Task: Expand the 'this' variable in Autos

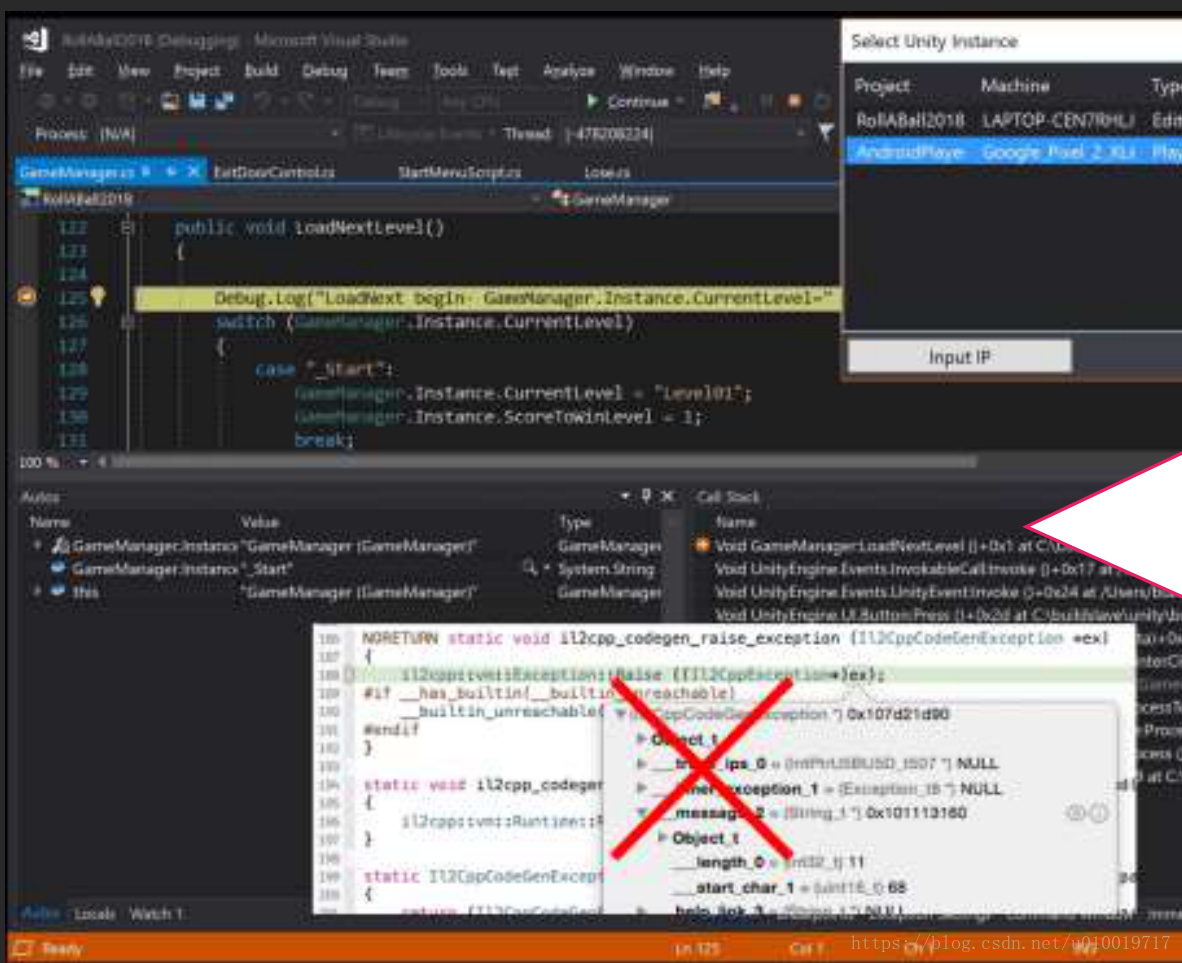Action: (x=37, y=592)
